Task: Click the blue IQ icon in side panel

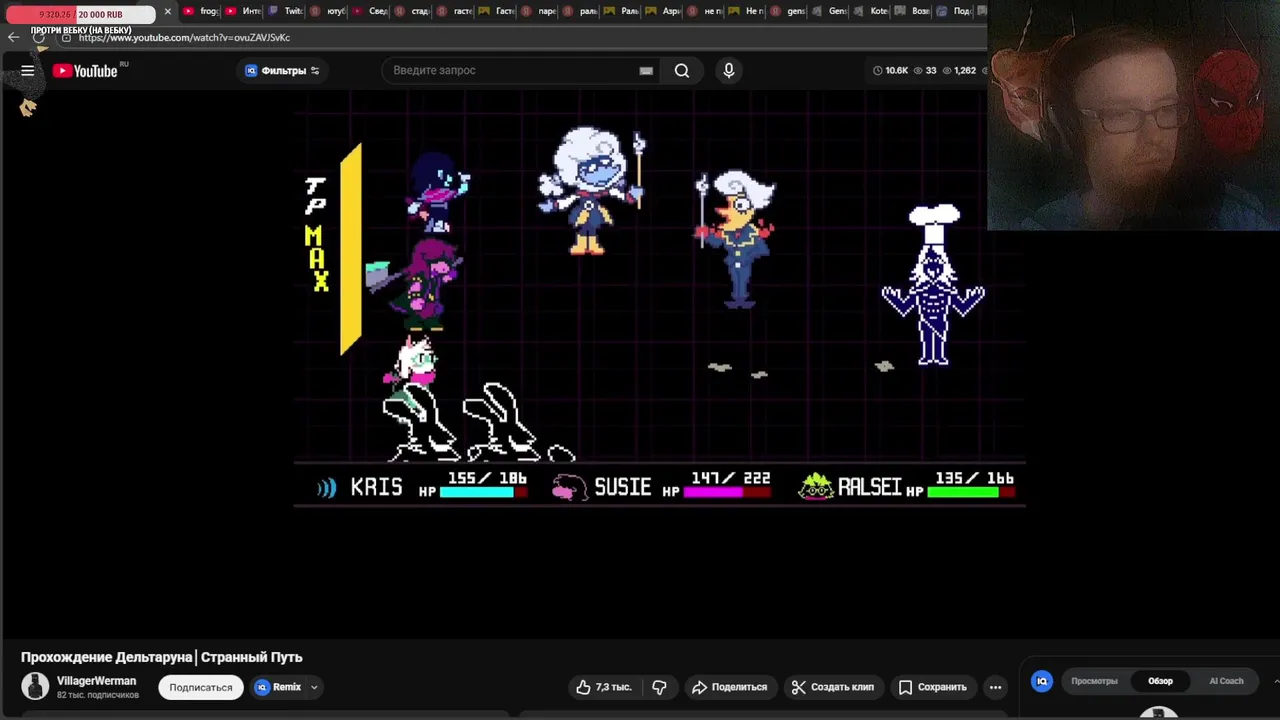Action: tap(1042, 681)
